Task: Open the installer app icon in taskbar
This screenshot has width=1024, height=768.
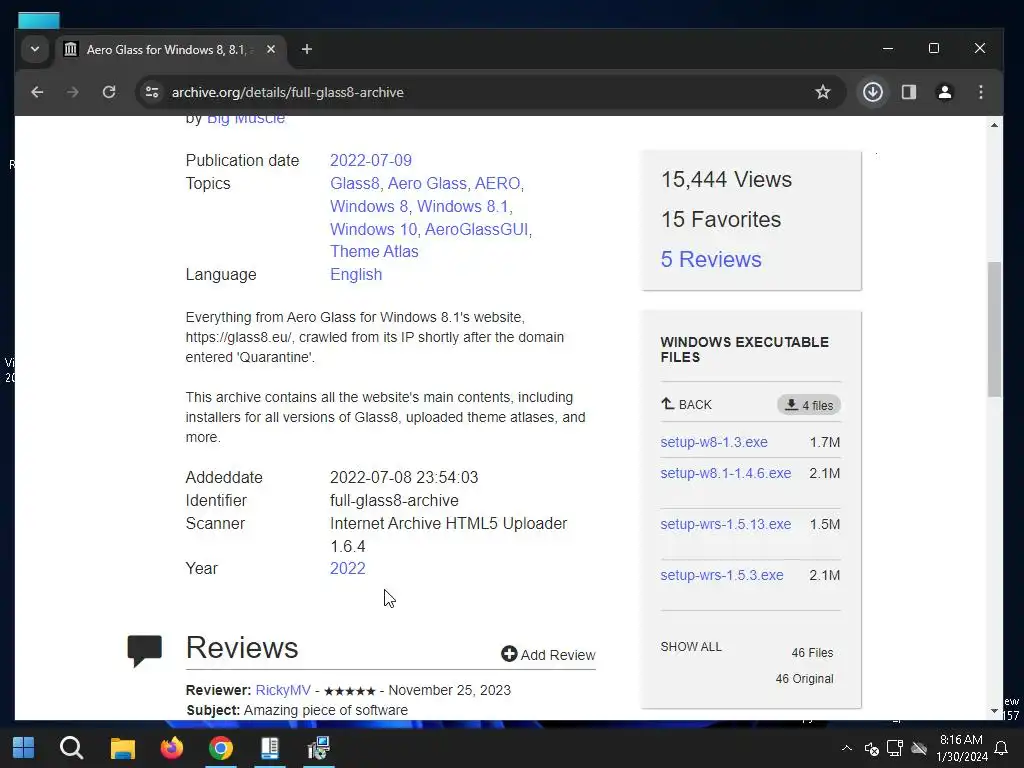Action: pos(319,748)
